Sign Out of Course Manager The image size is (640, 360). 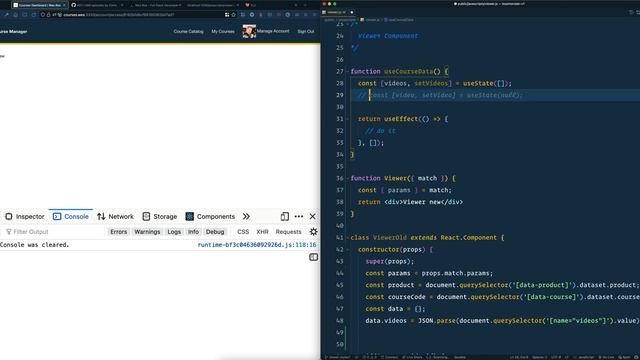click(x=306, y=31)
